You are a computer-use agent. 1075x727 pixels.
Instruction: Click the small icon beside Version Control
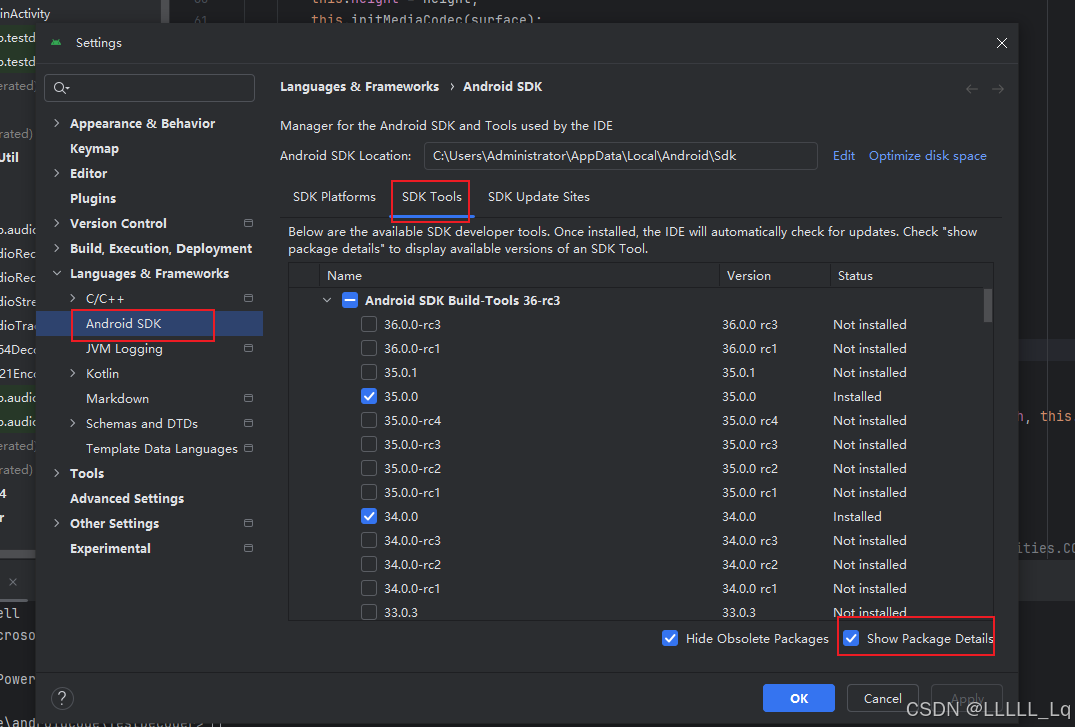247,223
